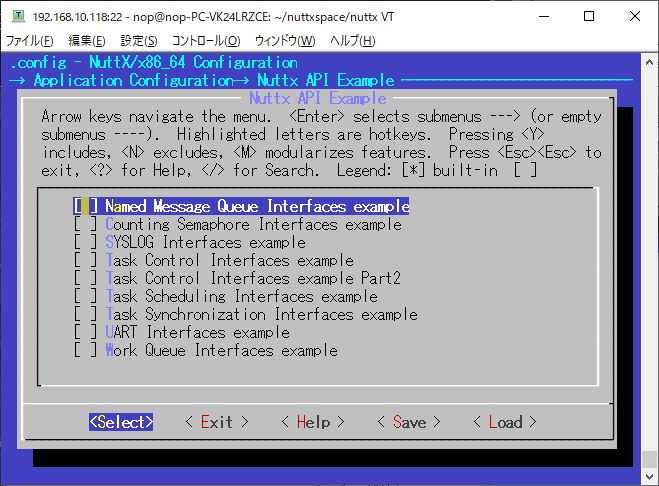Open the 設定(S) menu

[139, 41]
